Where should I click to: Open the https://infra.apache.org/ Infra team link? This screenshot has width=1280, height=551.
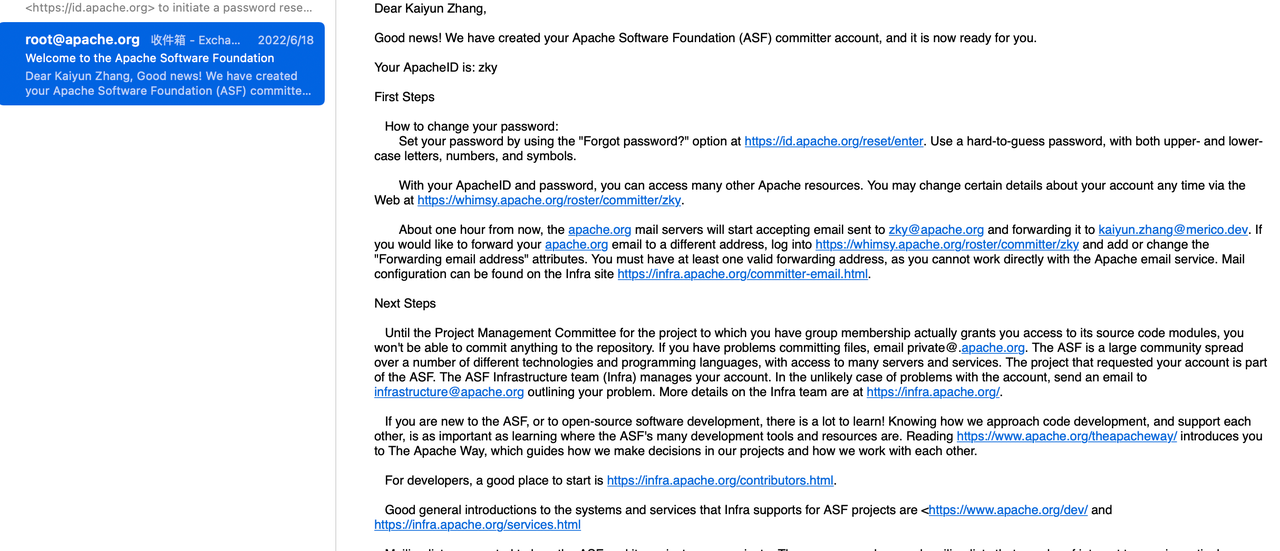click(x=933, y=392)
